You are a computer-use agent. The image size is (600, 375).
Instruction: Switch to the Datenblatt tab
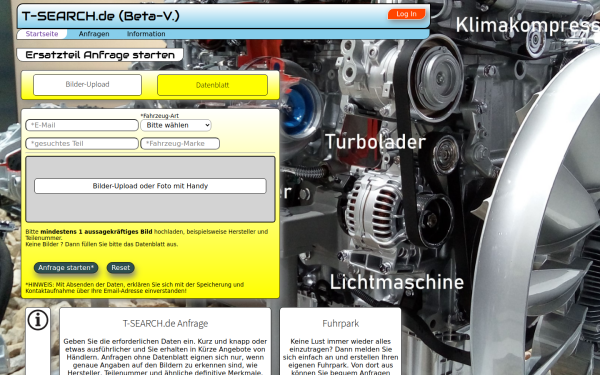coord(212,85)
